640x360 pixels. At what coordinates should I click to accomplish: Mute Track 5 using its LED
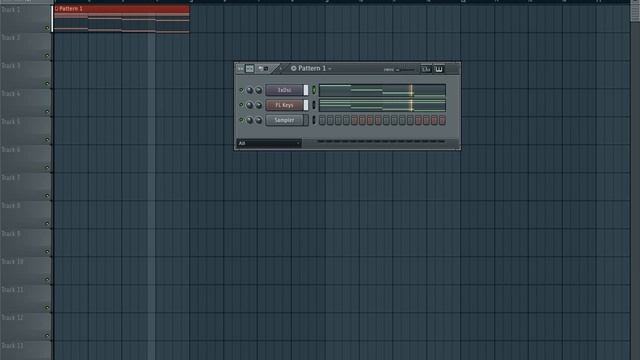click(x=47, y=140)
